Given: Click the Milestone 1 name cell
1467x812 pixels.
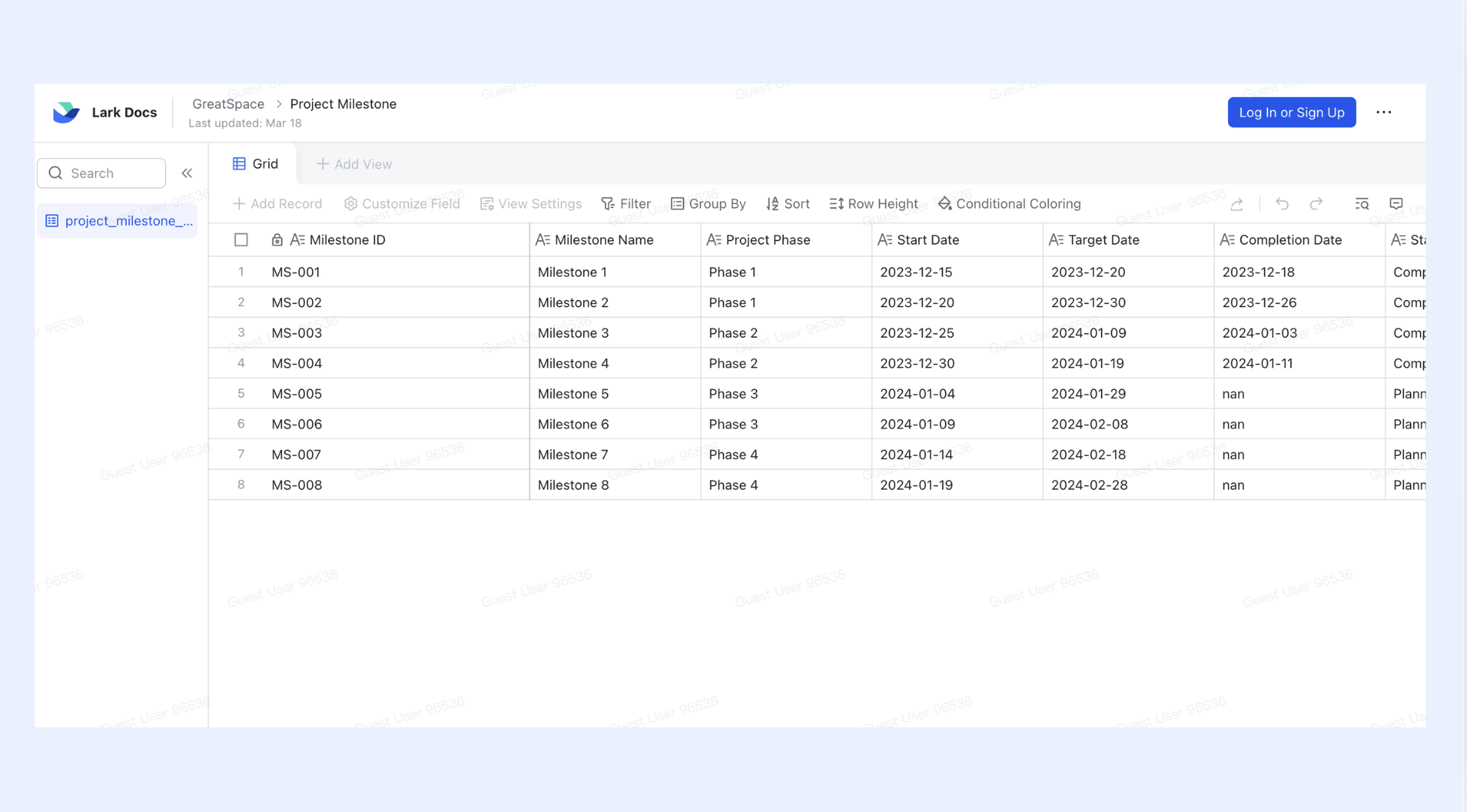Looking at the screenshot, I should 615,272.
